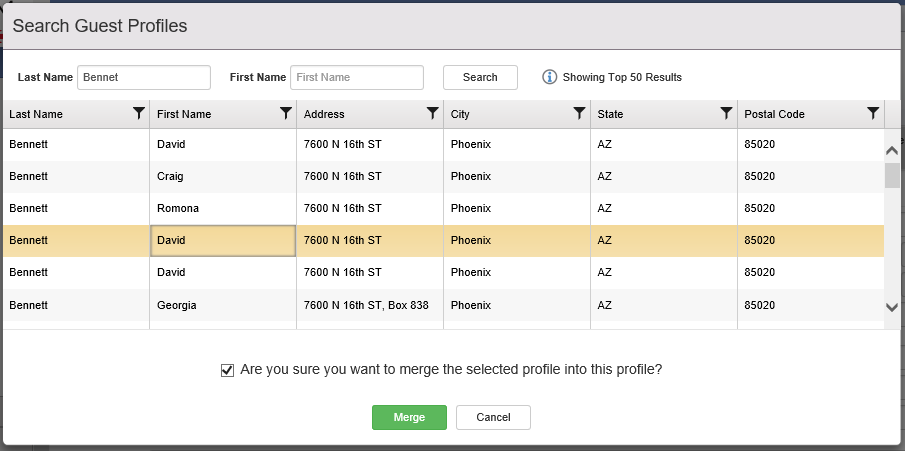Click the scroll down arrow in results grid
This screenshot has height=451, width=905.
[x=892, y=307]
